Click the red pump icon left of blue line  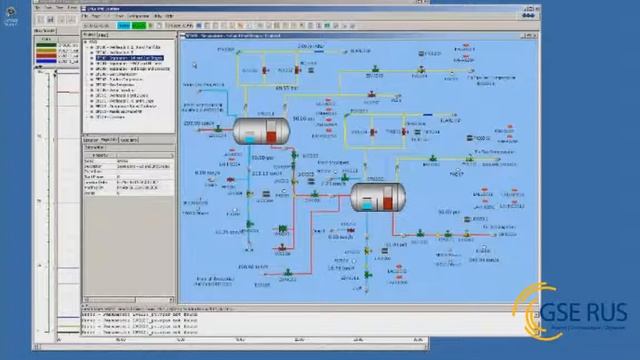(x=231, y=180)
